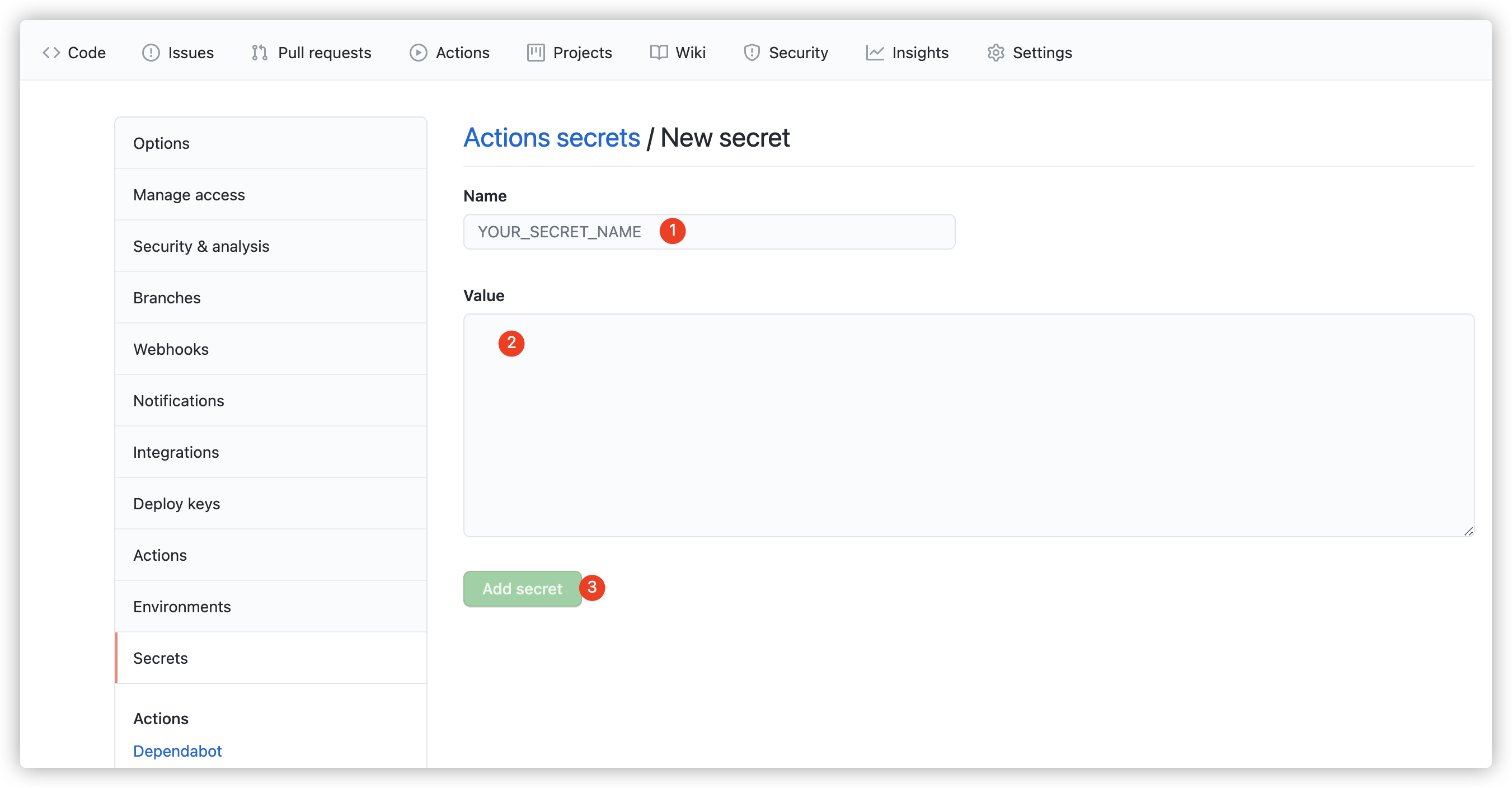Select Webhooks in the settings sidebar
This screenshot has width=1512, height=788.
point(171,349)
